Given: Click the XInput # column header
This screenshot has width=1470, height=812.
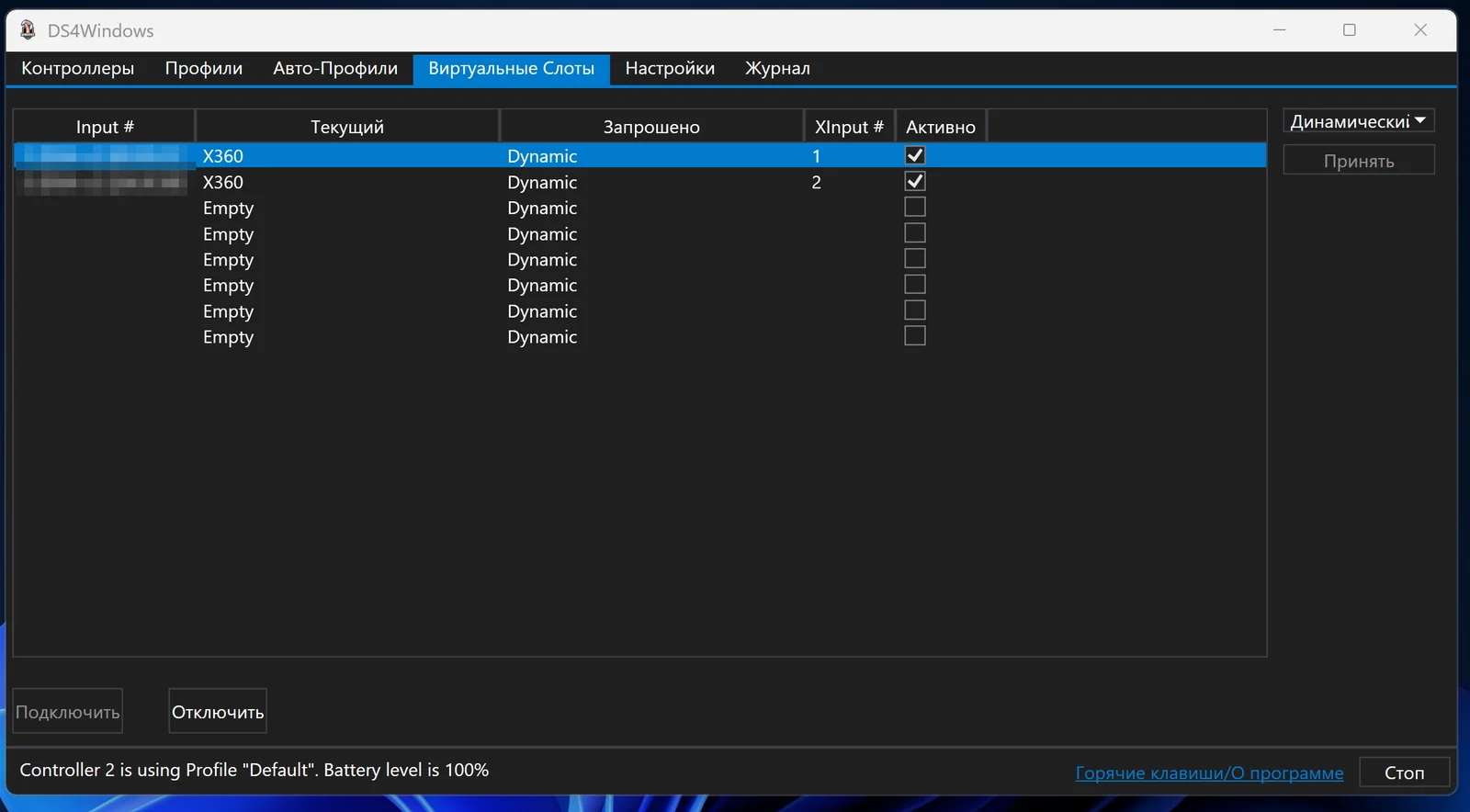Looking at the screenshot, I should point(849,127).
